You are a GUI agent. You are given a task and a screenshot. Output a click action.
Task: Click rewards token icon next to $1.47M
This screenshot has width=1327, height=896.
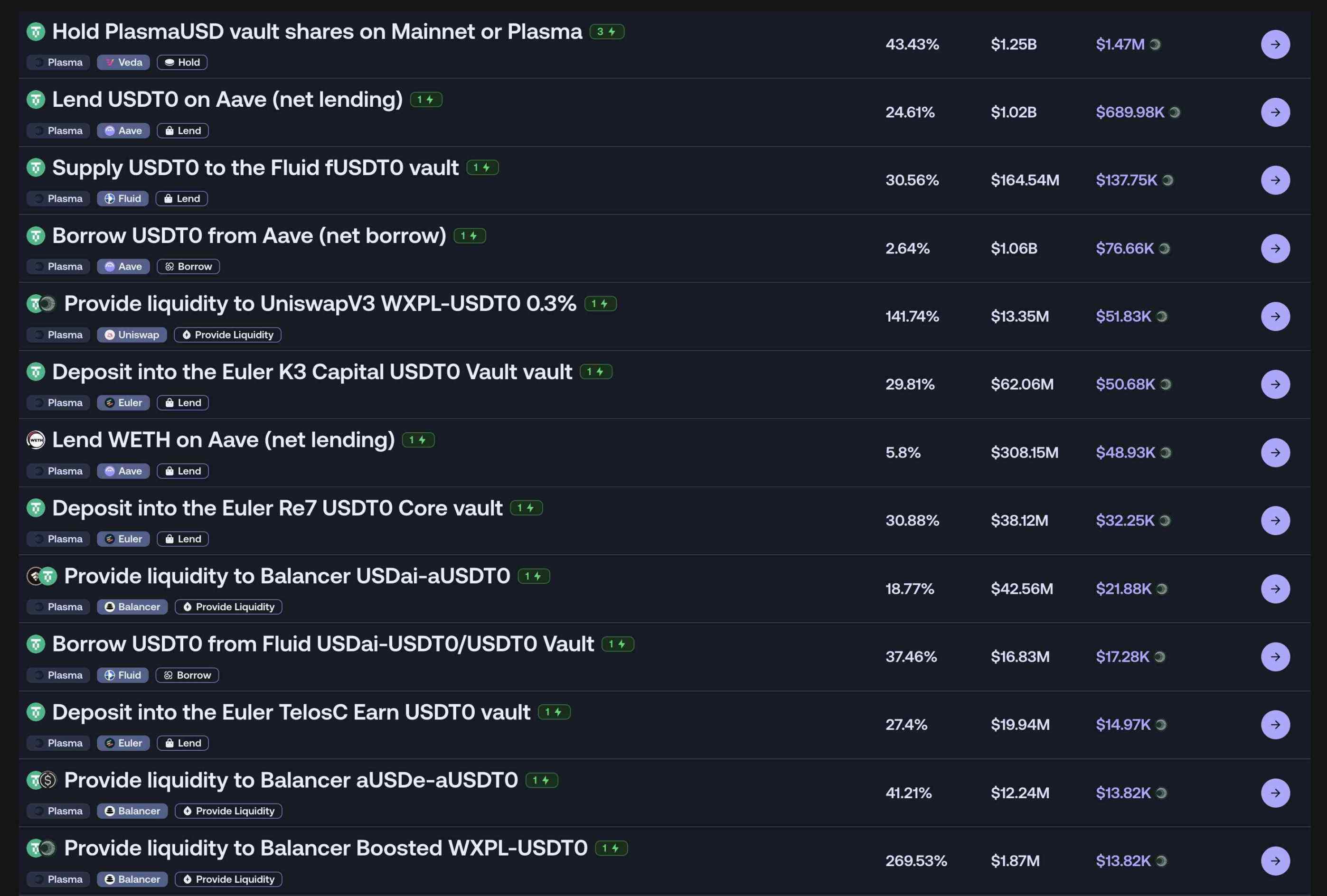coord(1155,45)
